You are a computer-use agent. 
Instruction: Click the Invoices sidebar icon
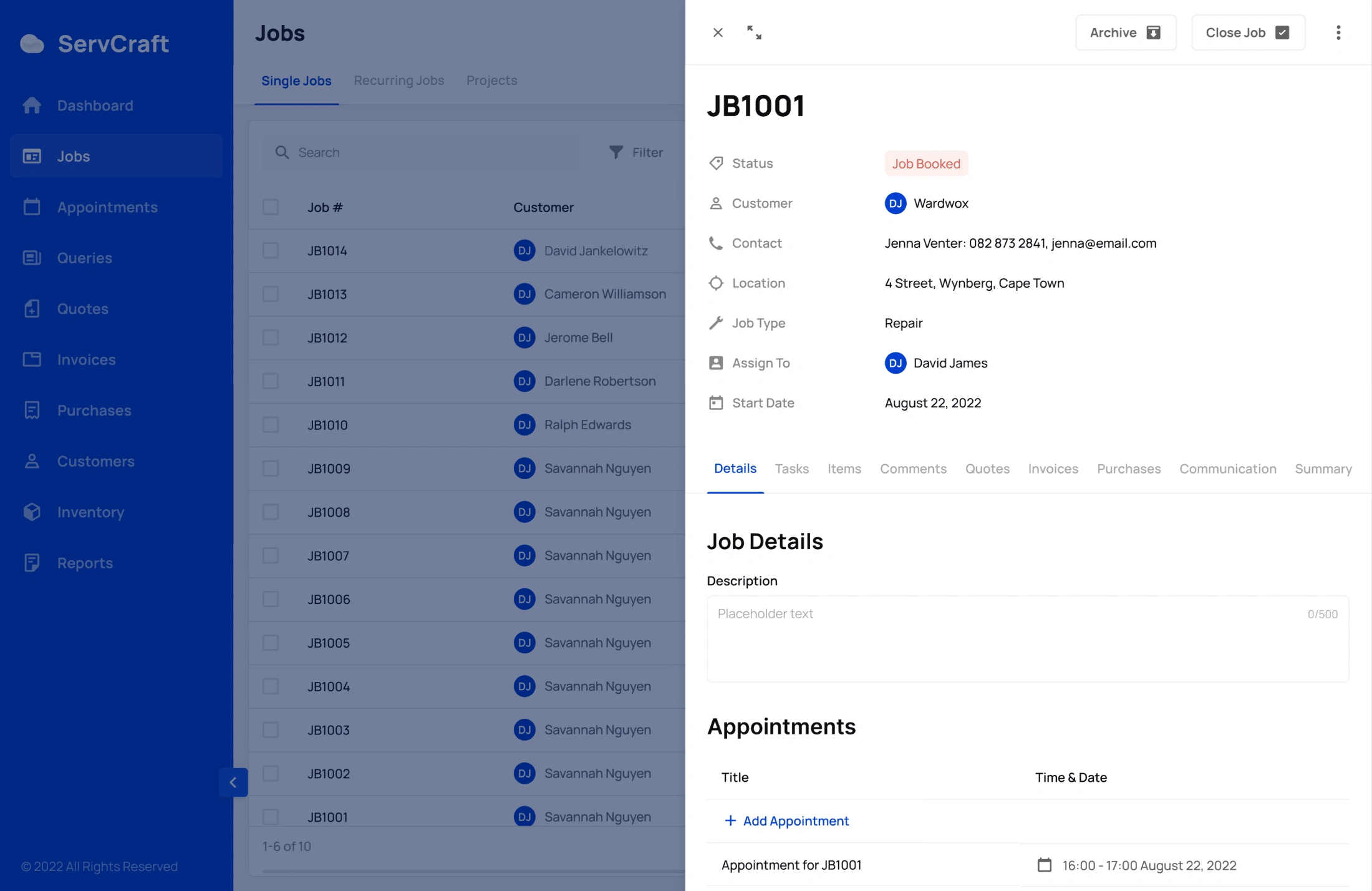click(x=33, y=359)
